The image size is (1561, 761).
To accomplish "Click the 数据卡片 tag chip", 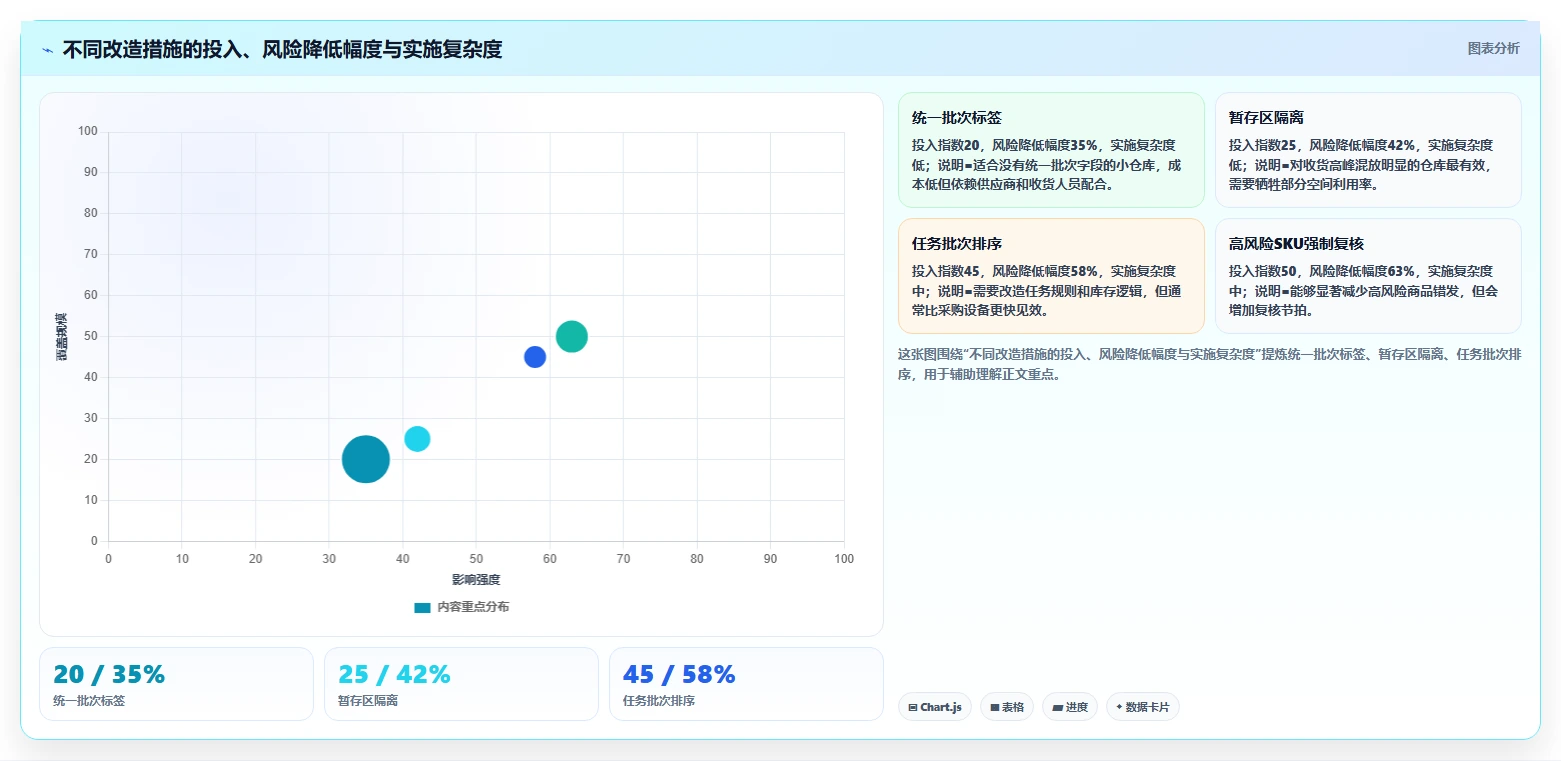I will pyautogui.click(x=1143, y=707).
